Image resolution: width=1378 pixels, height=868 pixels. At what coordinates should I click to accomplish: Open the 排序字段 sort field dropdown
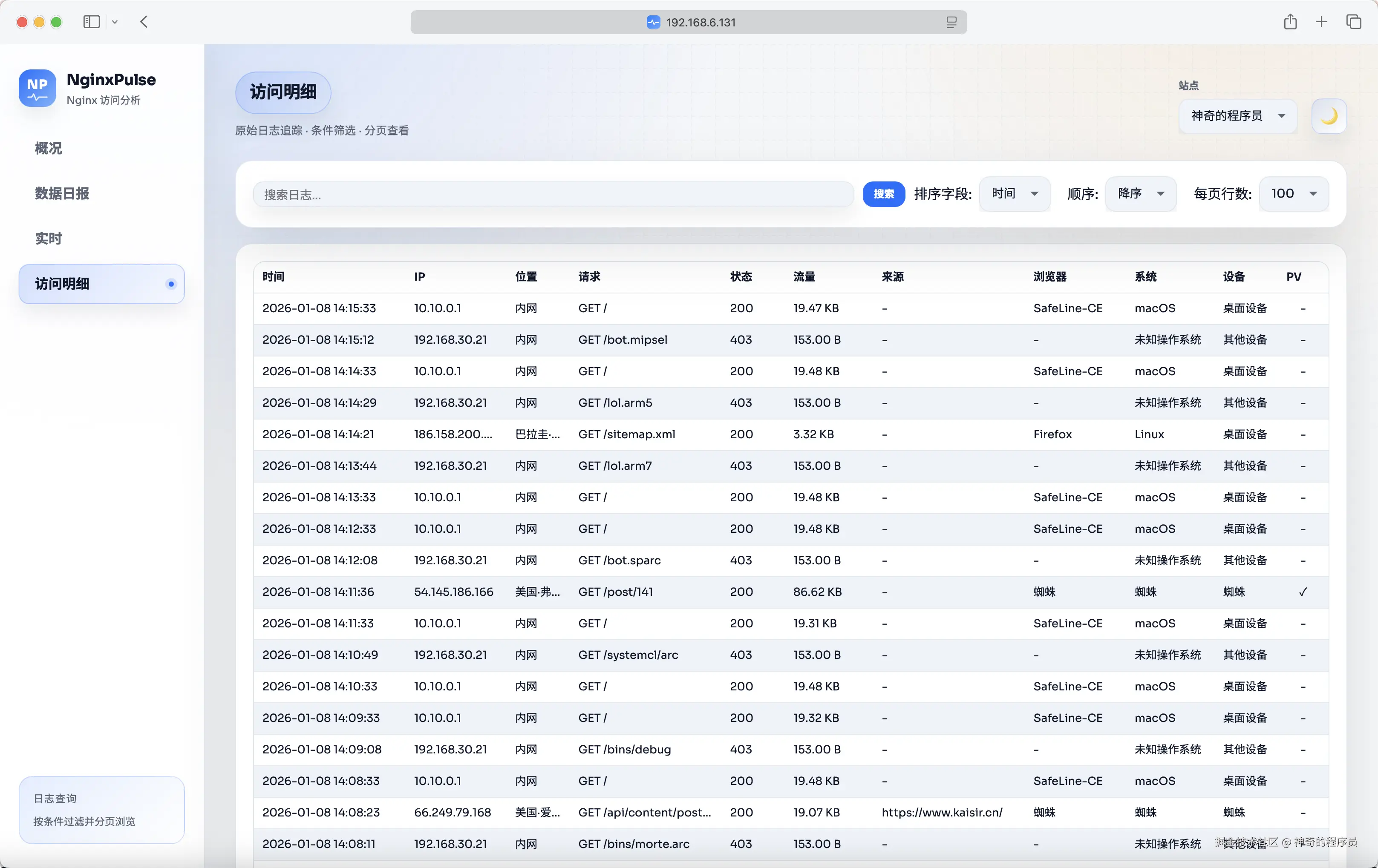coord(1014,194)
